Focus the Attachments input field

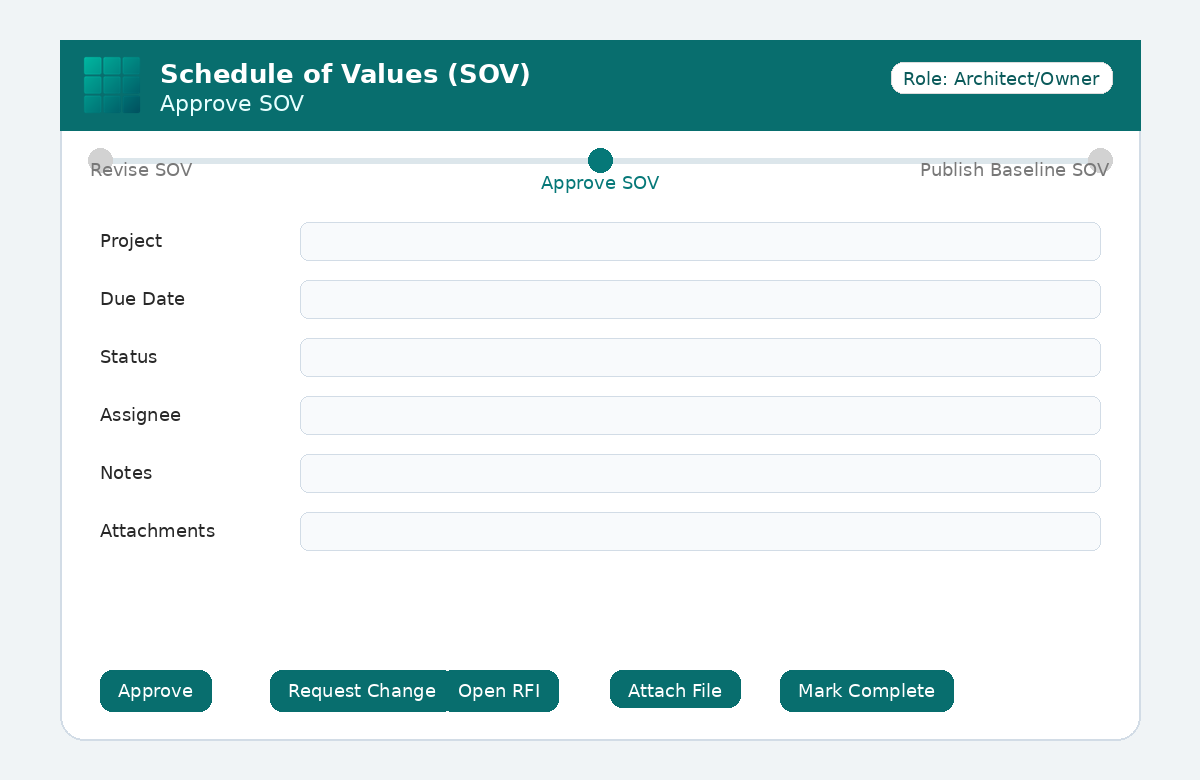[x=700, y=531]
